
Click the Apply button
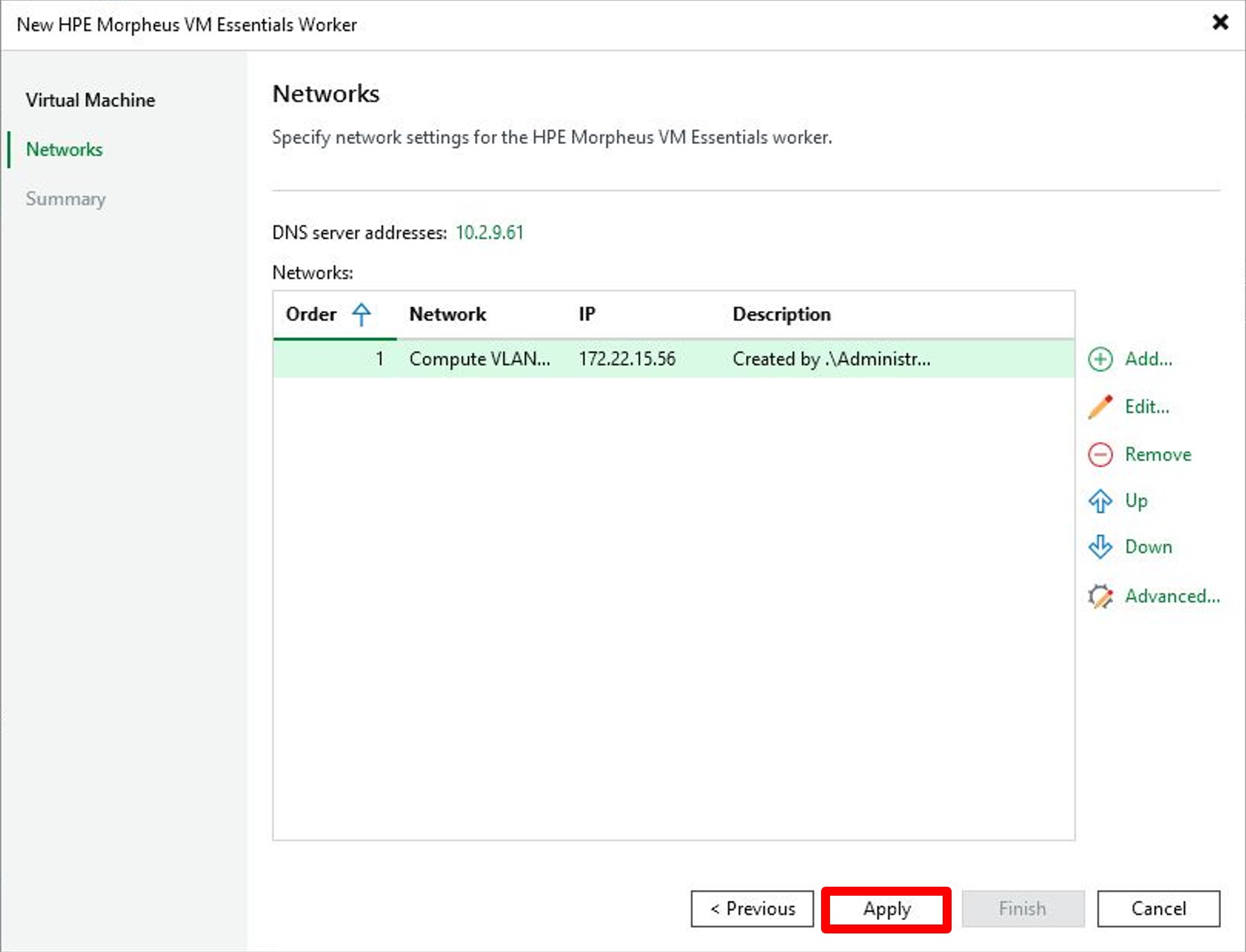[886, 908]
